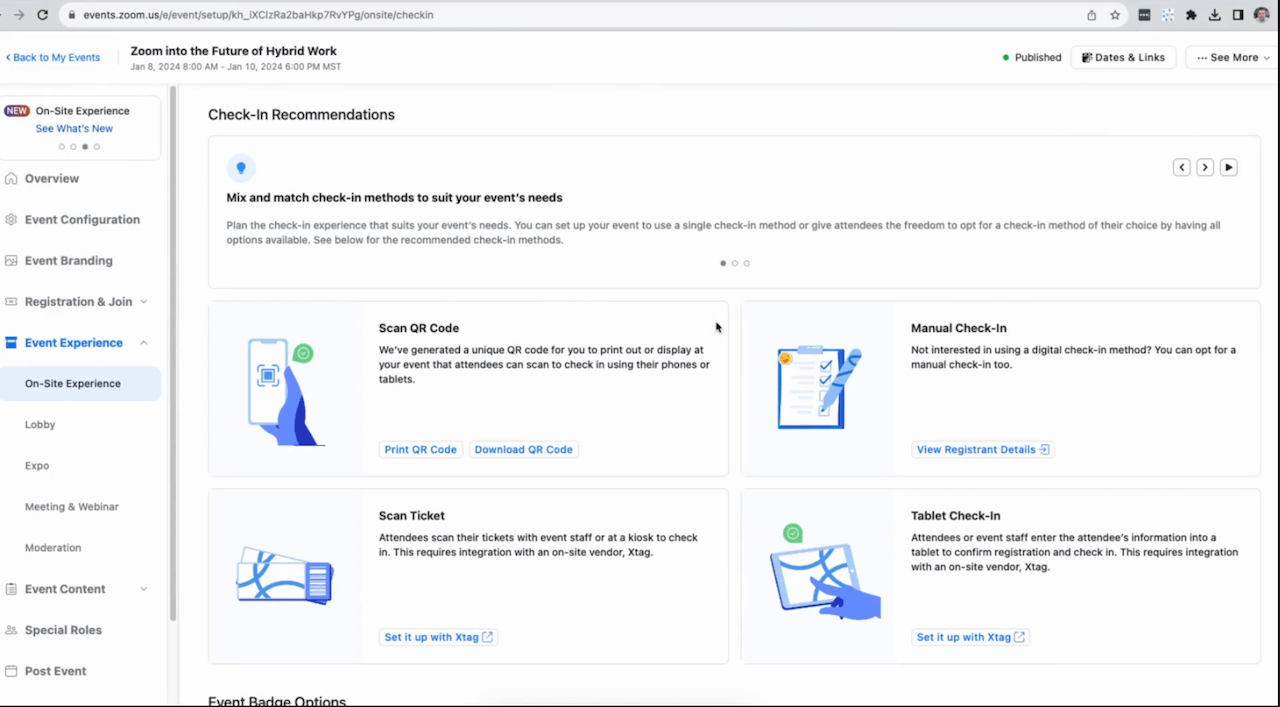Select the third carousel indicator dot
The width and height of the screenshot is (1280, 707).
point(747,263)
